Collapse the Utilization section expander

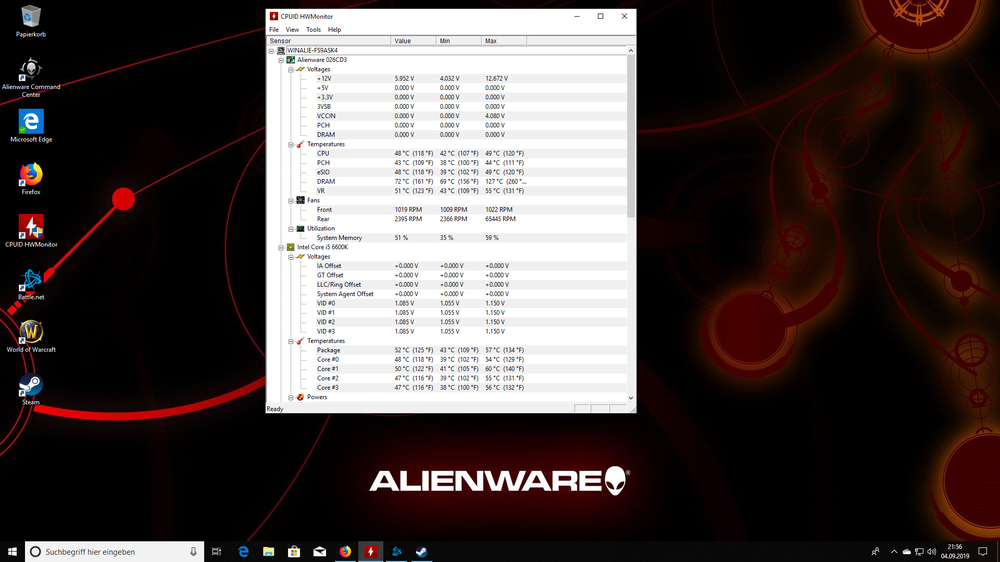point(291,228)
